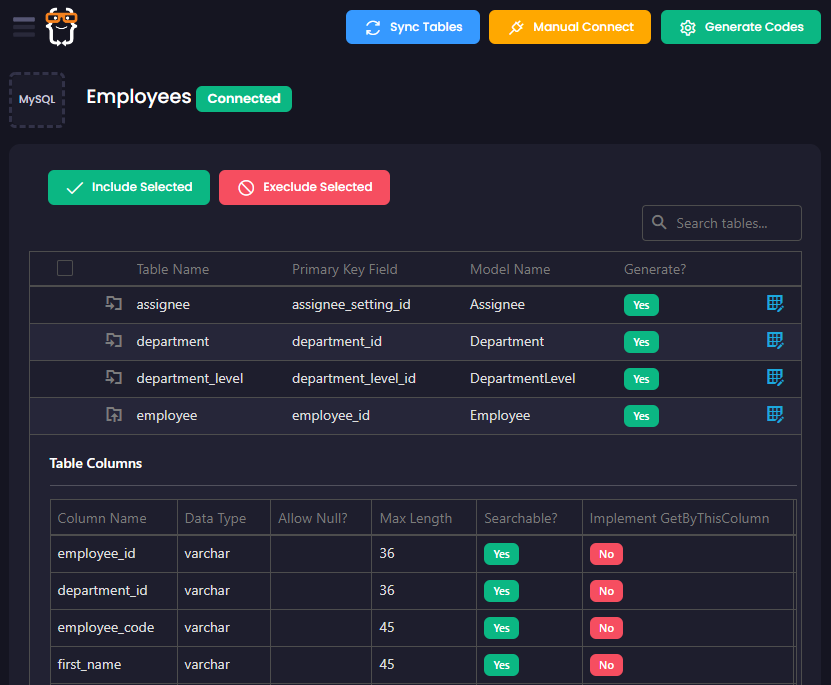Viewport: 831px width, 685px height.
Task: Toggle Searchable Yes for department_id column
Action: [501, 591]
